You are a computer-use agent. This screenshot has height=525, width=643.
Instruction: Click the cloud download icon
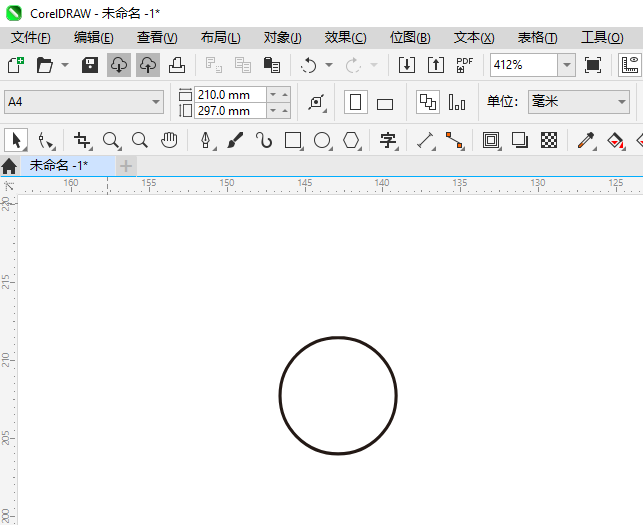click(119, 65)
